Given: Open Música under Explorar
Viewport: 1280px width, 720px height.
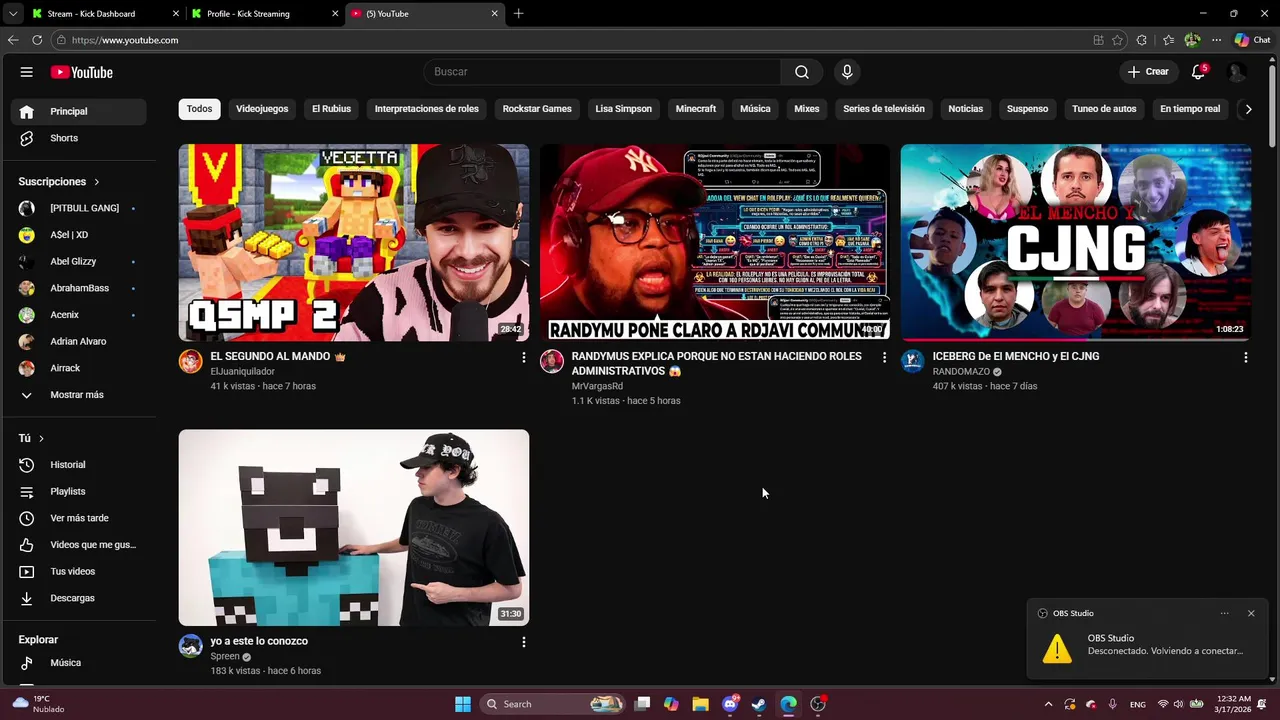Looking at the screenshot, I should [79, 663].
